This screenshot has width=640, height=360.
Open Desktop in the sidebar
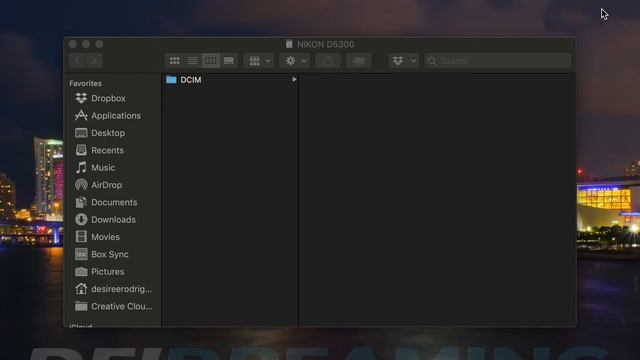[x=100, y=133]
